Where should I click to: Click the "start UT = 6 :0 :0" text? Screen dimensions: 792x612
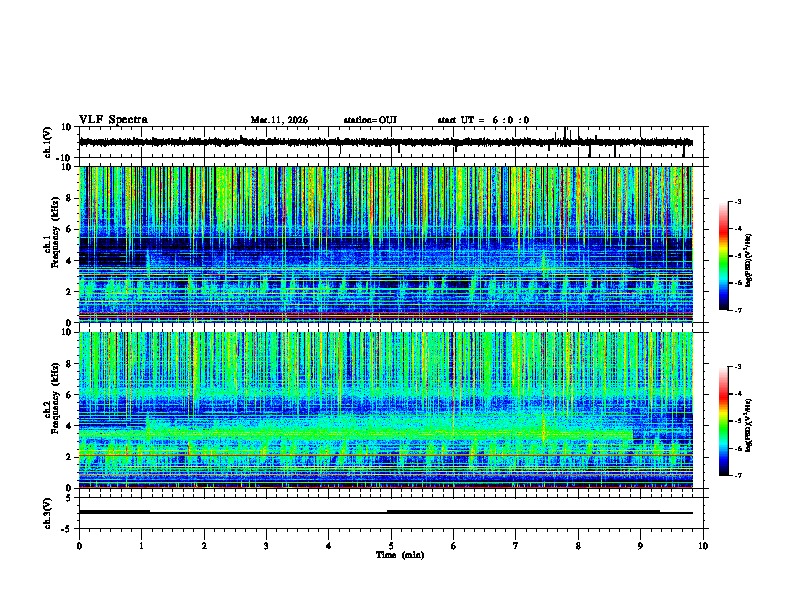tap(483, 120)
